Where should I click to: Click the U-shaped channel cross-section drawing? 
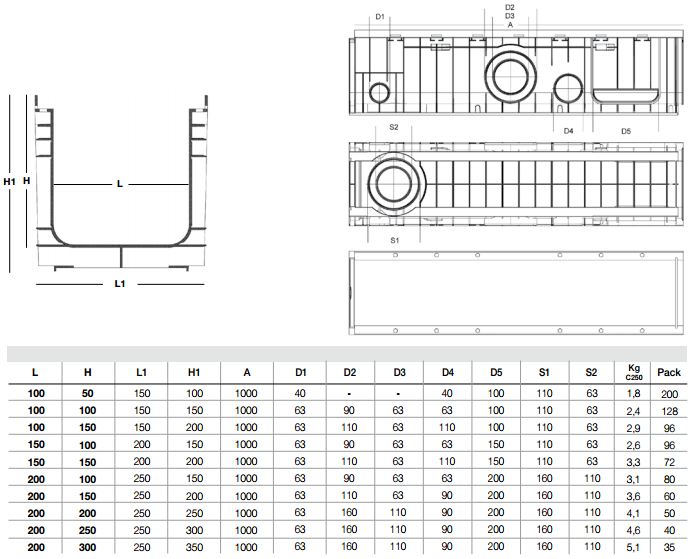[x=121, y=183]
